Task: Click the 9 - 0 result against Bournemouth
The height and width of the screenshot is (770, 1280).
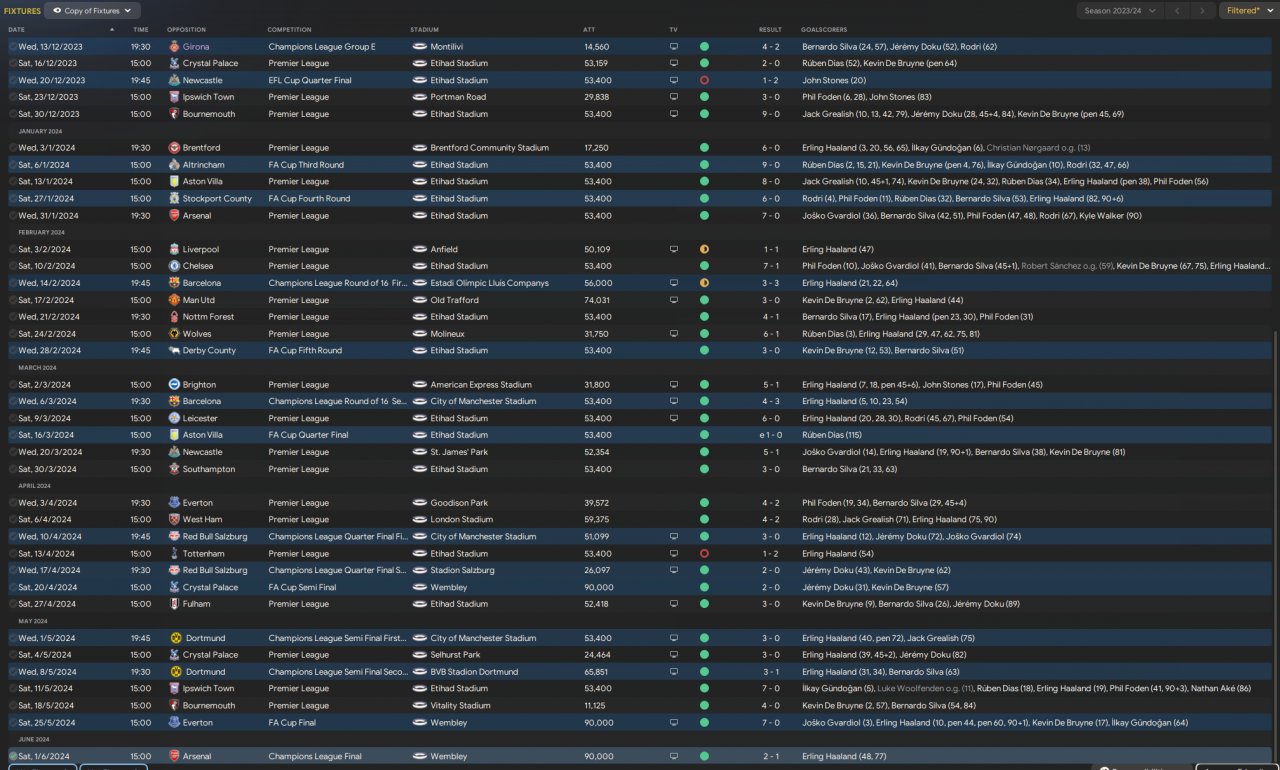Action: click(x=770, y=114)
